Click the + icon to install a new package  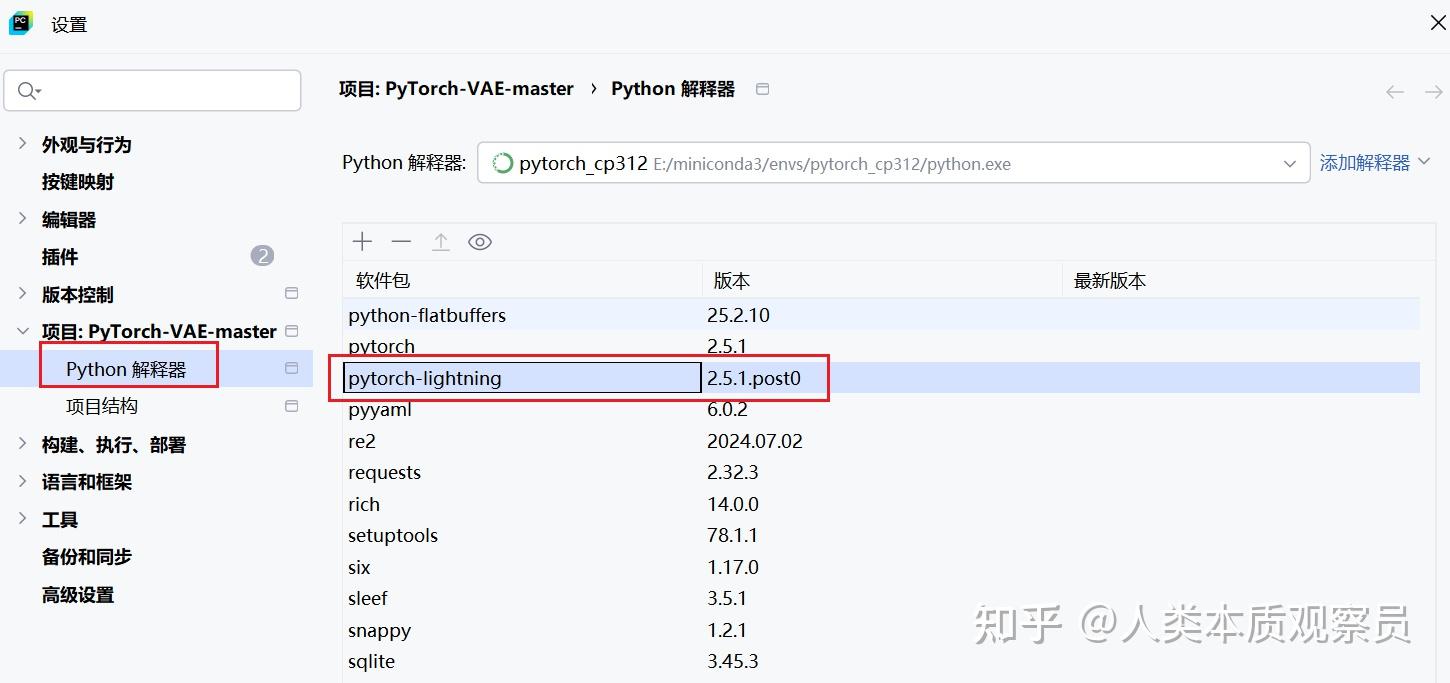click(x=362, y=241)
